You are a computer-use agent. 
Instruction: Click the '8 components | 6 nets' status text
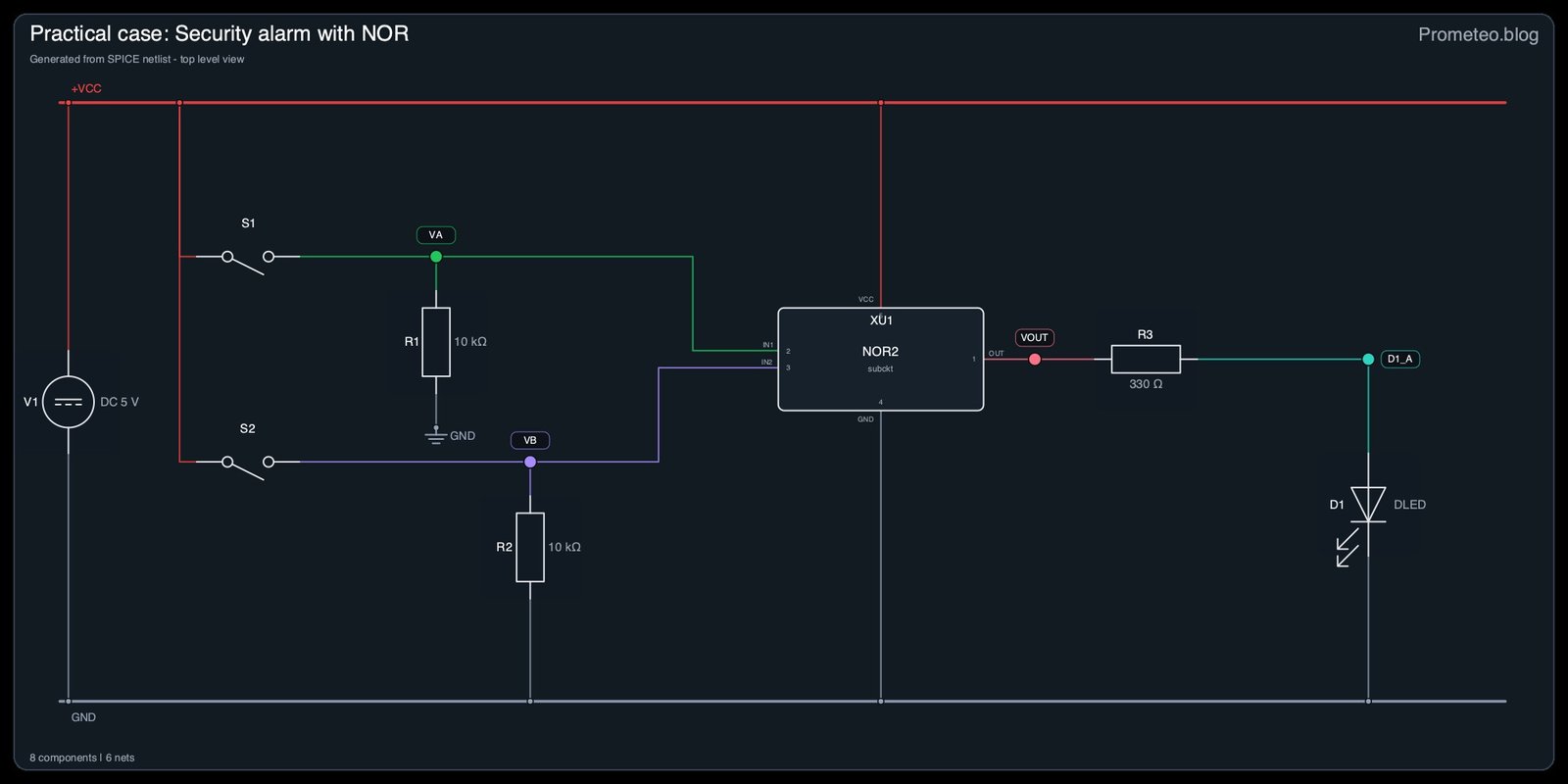(x=82, y=758)
